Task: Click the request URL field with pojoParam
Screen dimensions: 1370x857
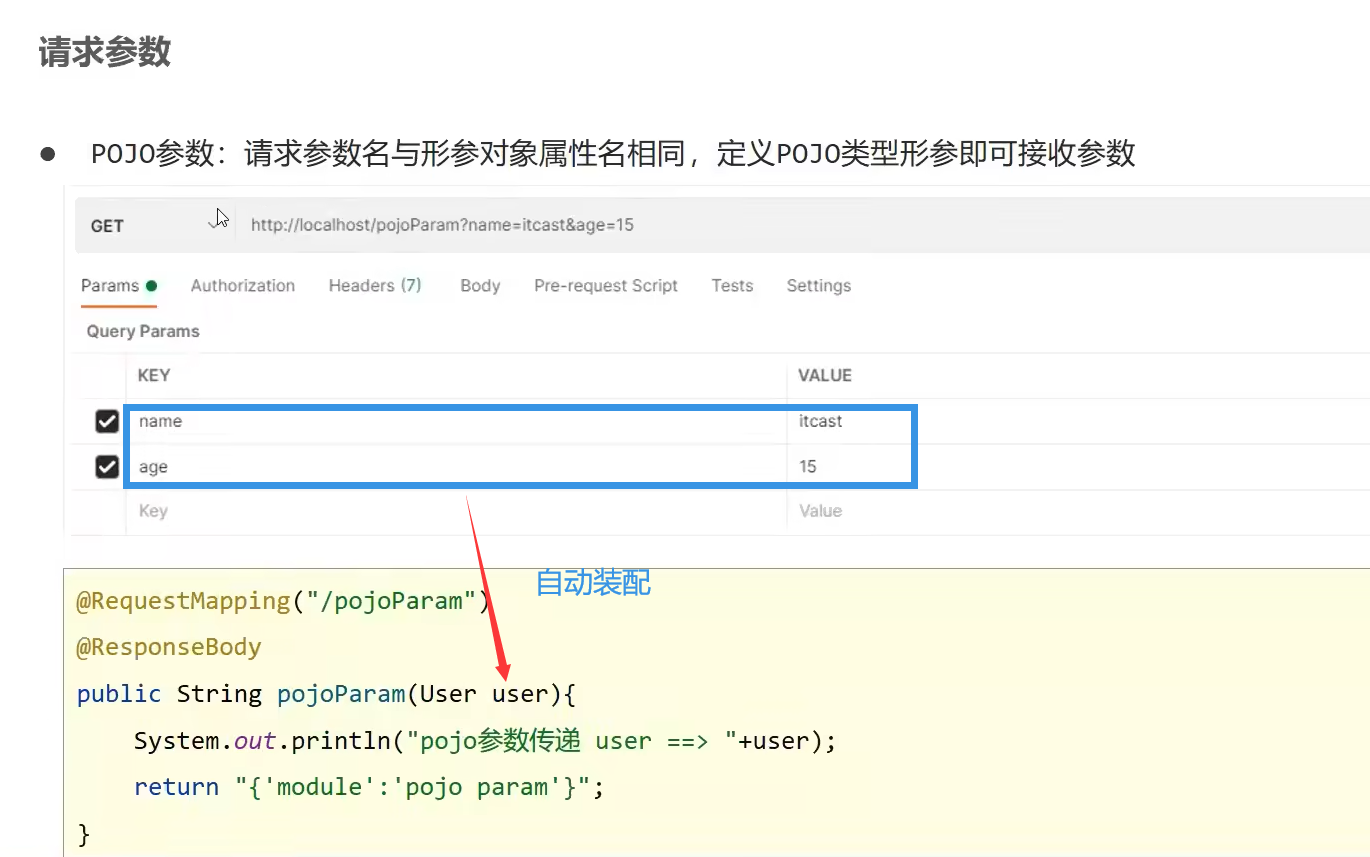Action: [442, 225]
